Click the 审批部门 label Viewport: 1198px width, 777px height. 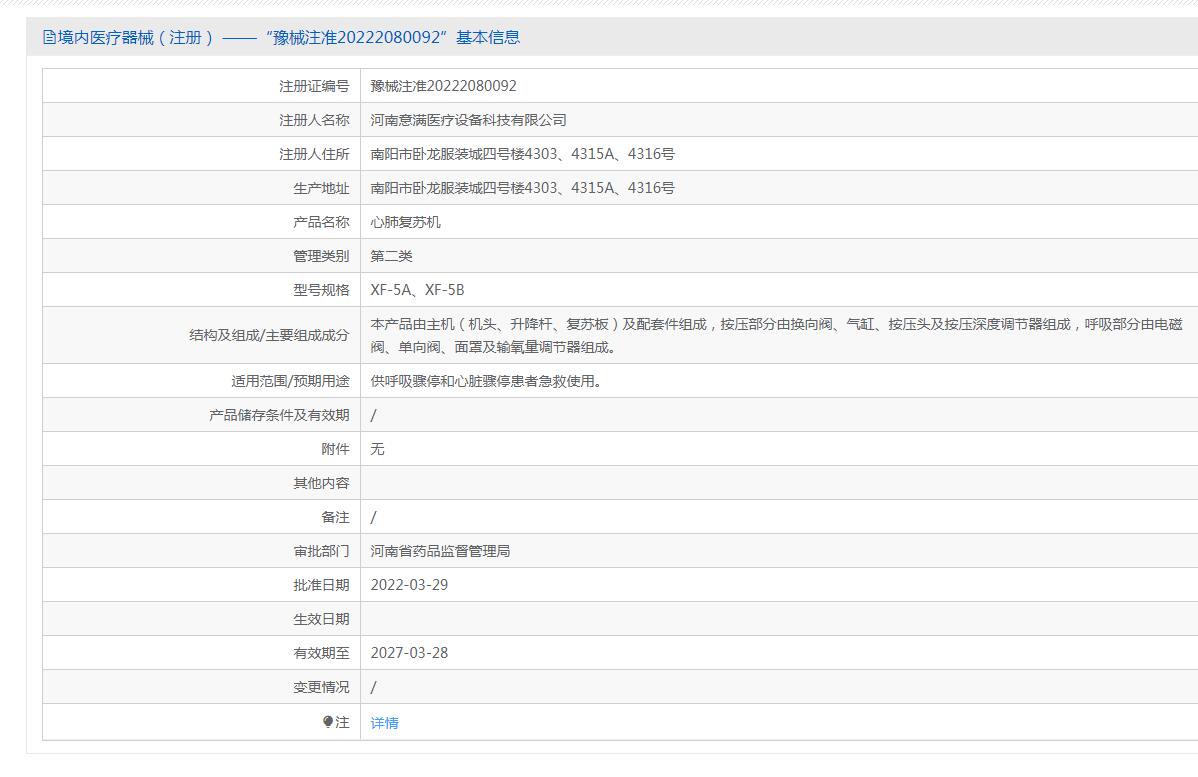click(x=321, y=551)
